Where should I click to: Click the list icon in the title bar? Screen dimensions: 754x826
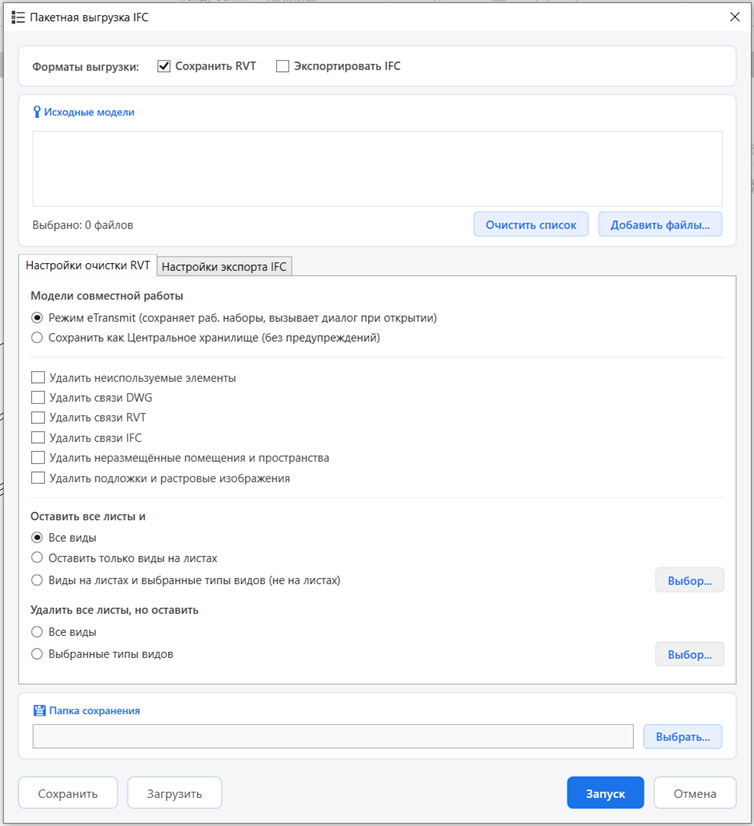18,17
